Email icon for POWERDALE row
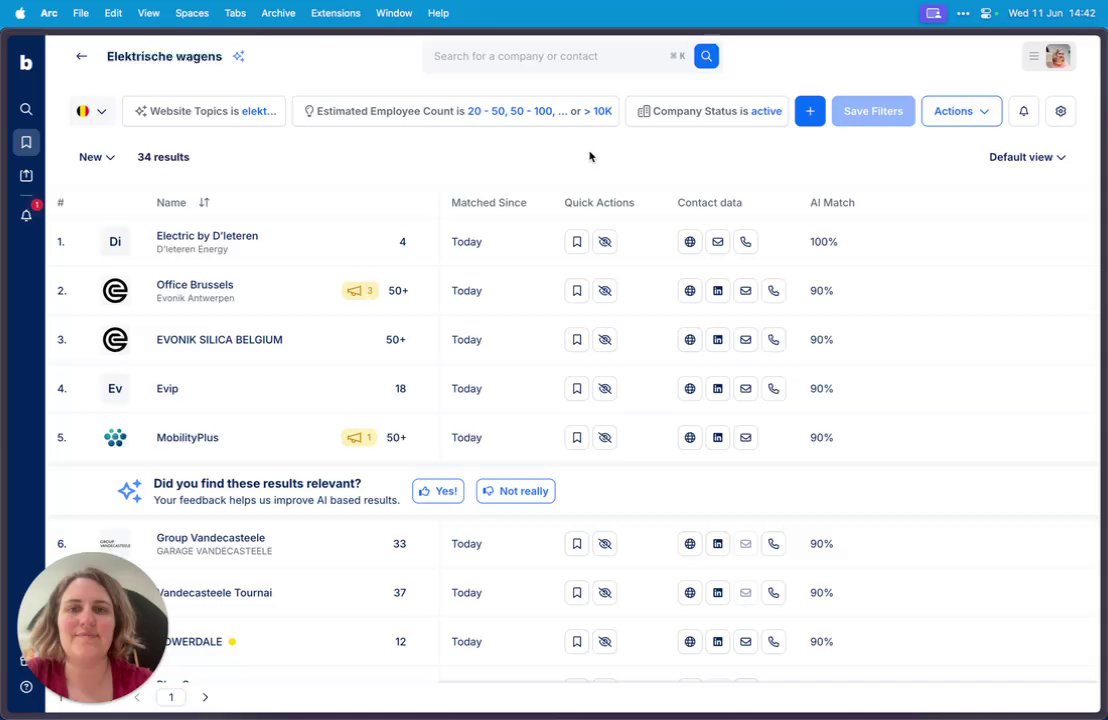Viewport: 1108px width, 720px height. pos(745,642)
